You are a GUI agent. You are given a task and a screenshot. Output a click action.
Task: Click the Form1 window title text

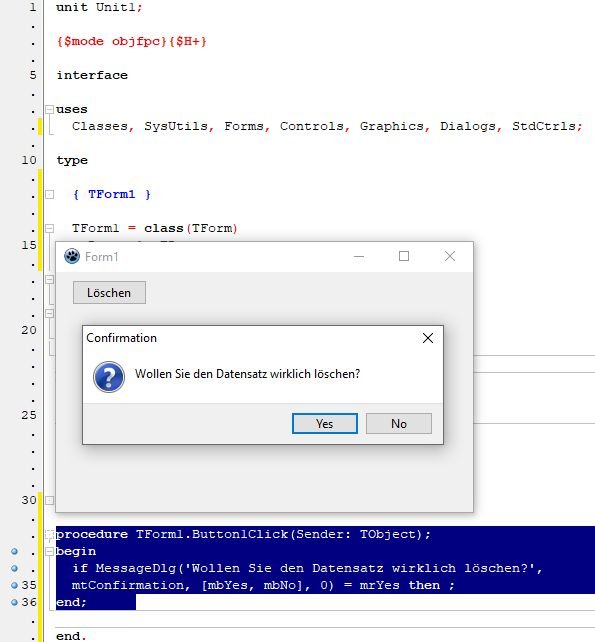pyautogui.click(x=102, y=257)
